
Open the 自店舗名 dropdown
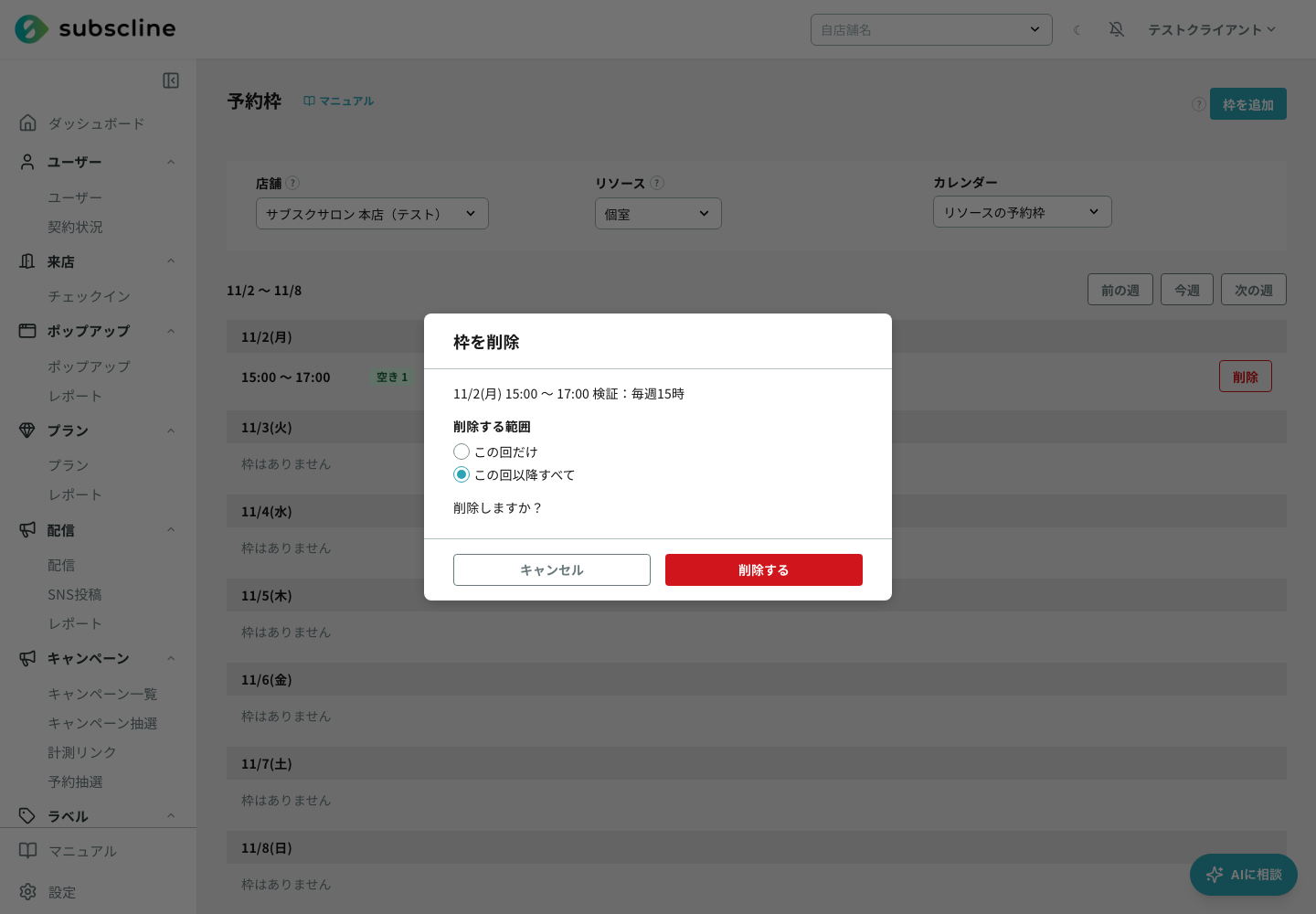(931, 29)
